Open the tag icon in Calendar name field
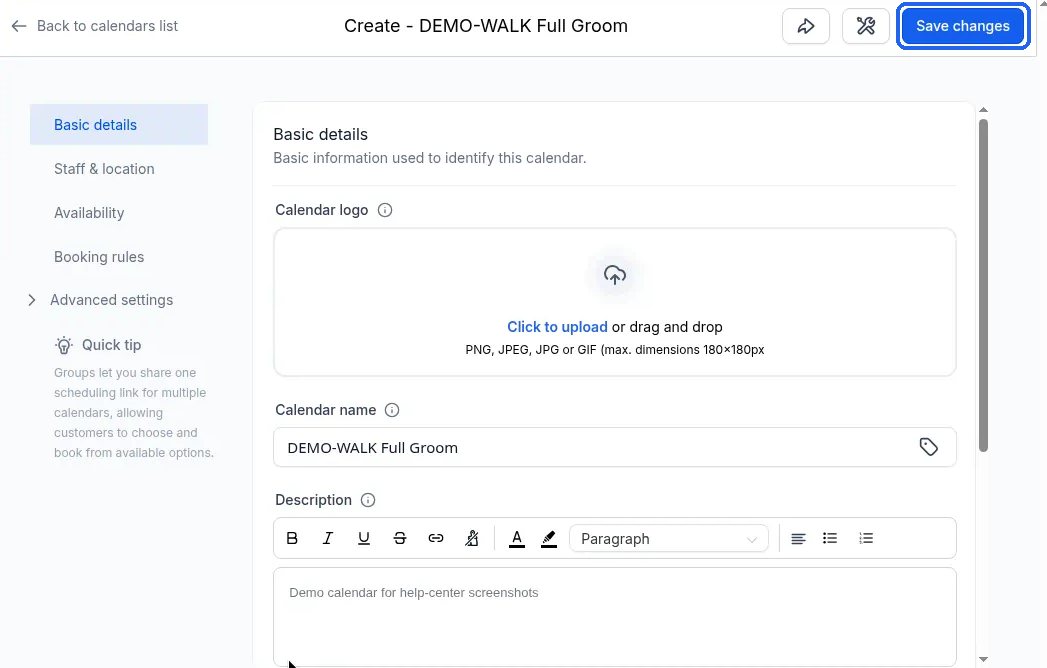The width and height of the screenshot is (1047, 668). [928, 447]
